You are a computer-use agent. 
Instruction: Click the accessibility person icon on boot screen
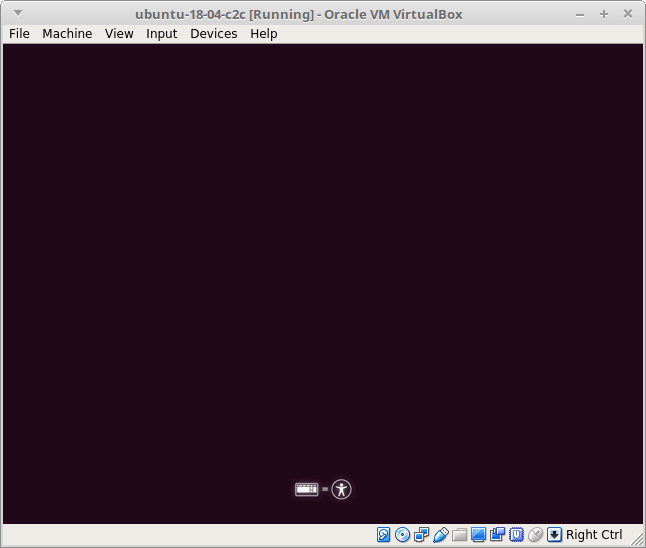click(342, 489)
